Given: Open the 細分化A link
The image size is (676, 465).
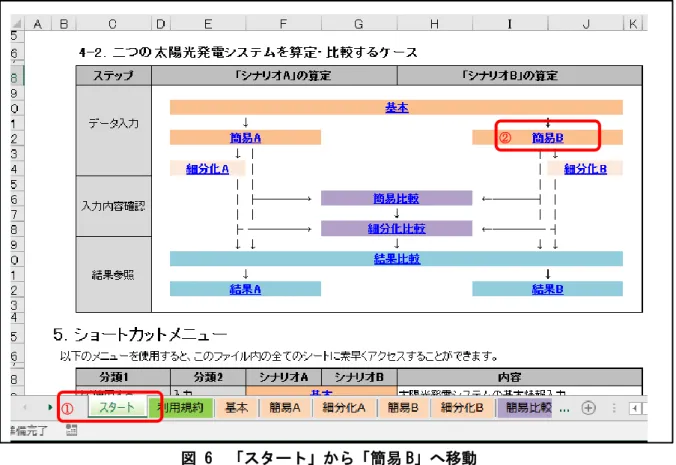Looking at the screenshot, I should point(207,169).
